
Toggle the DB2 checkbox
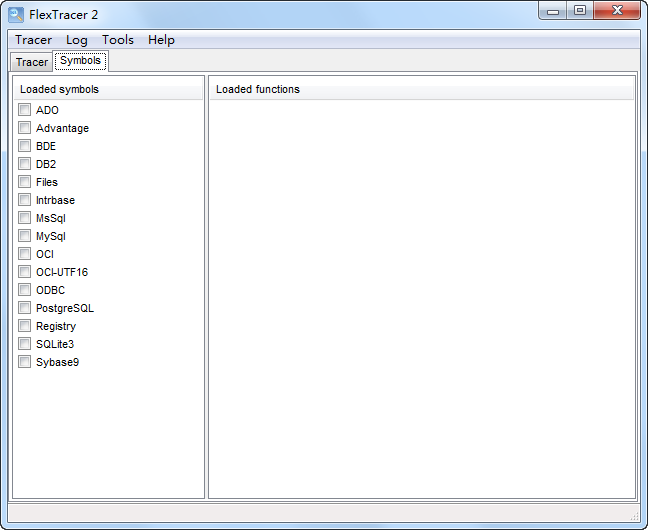tap(24, 164)
